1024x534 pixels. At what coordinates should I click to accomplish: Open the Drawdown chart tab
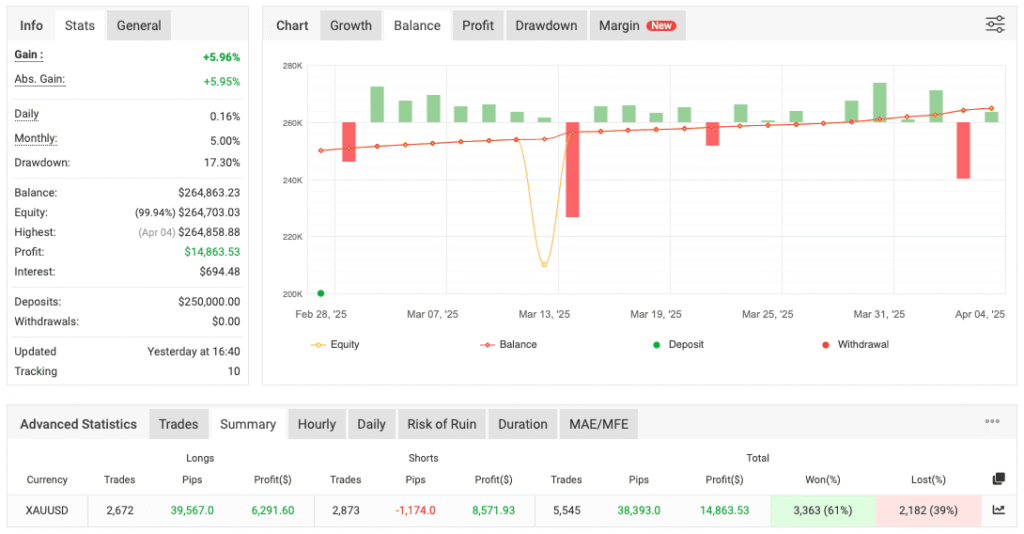point(546,26)
